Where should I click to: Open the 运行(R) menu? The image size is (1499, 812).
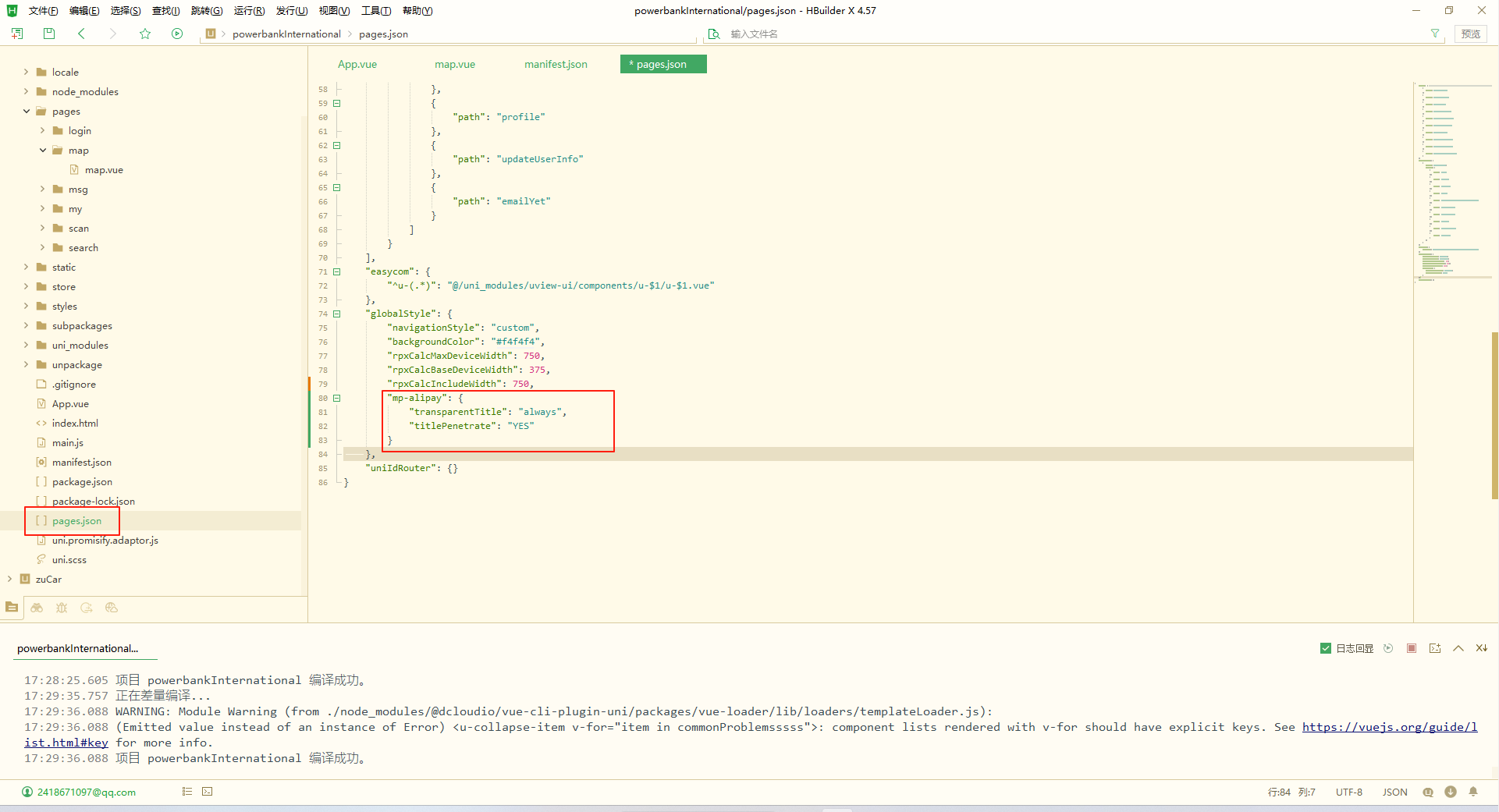tap(249, 10)
